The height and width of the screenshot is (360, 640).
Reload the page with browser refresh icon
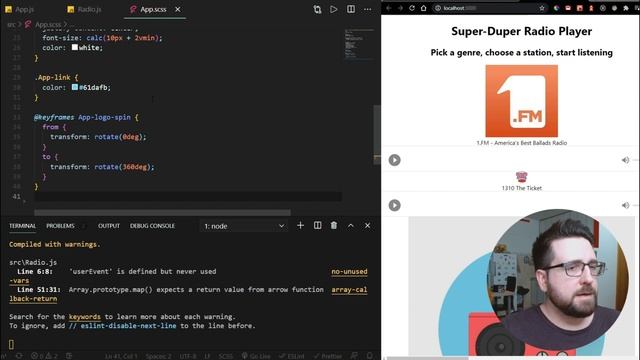[x=412, y=8]
